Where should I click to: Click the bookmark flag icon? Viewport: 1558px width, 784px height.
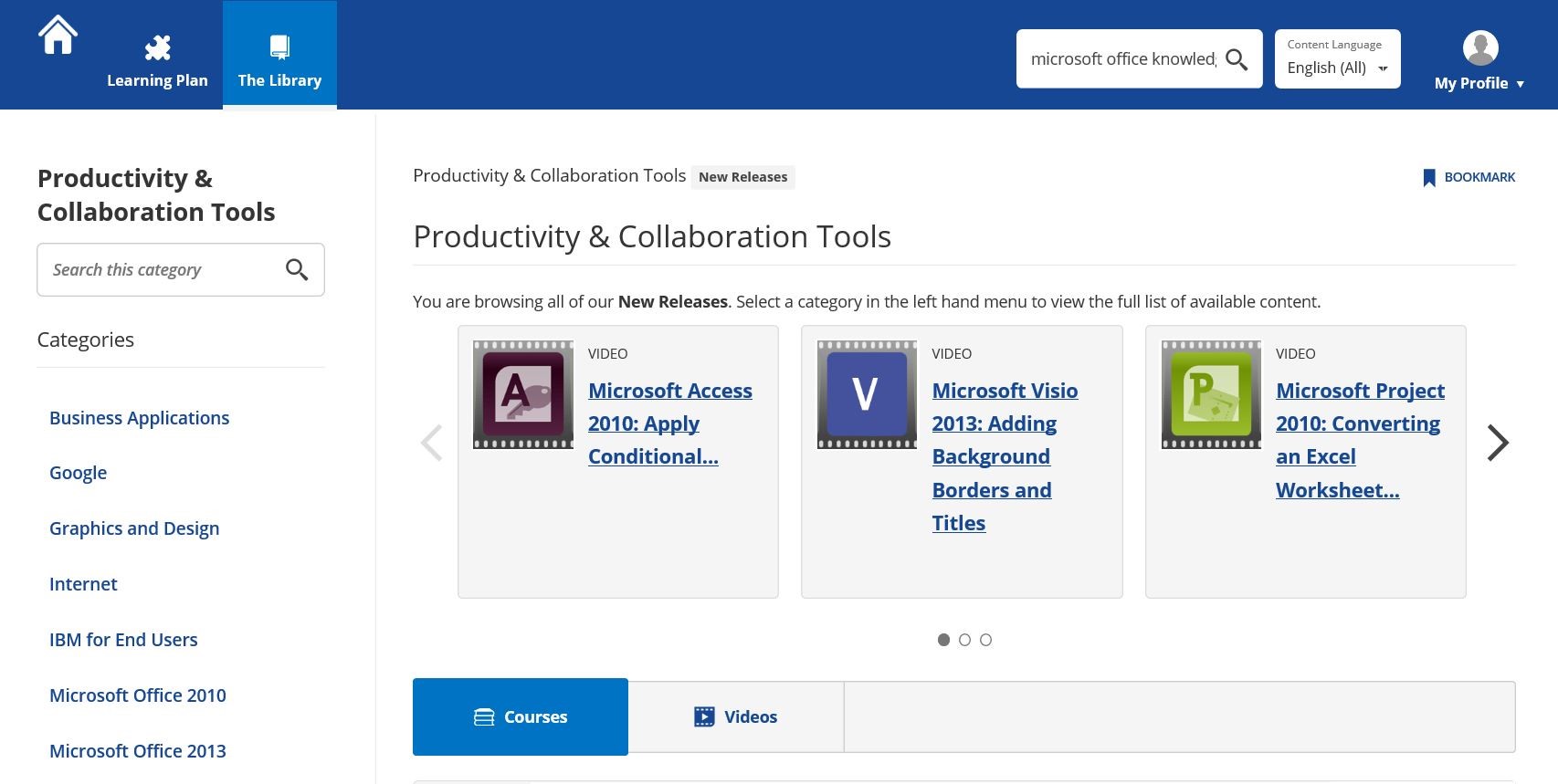(1429, 177)
